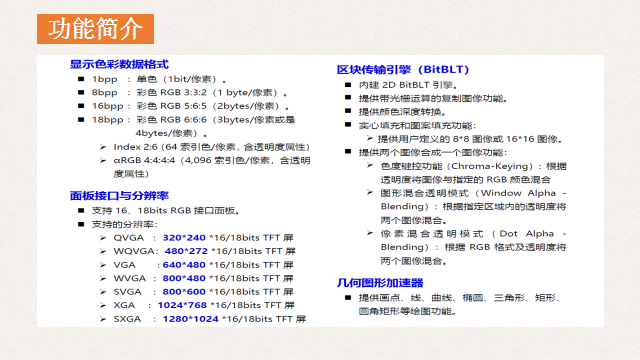
Task: Click the arrow bullet before SXGA
Action: [103, 319]
